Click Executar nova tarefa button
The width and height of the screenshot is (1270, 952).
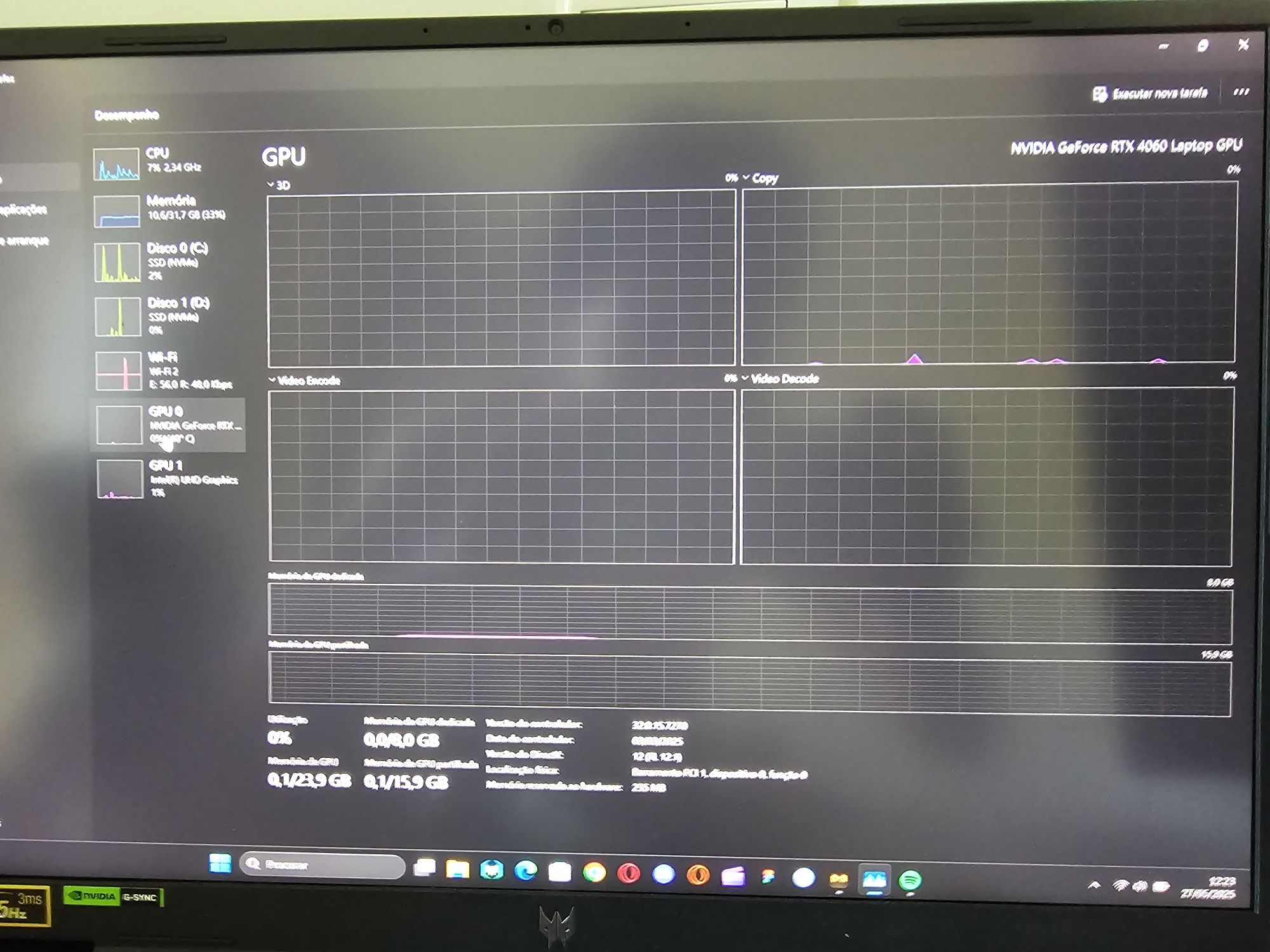click(1149, 94)
